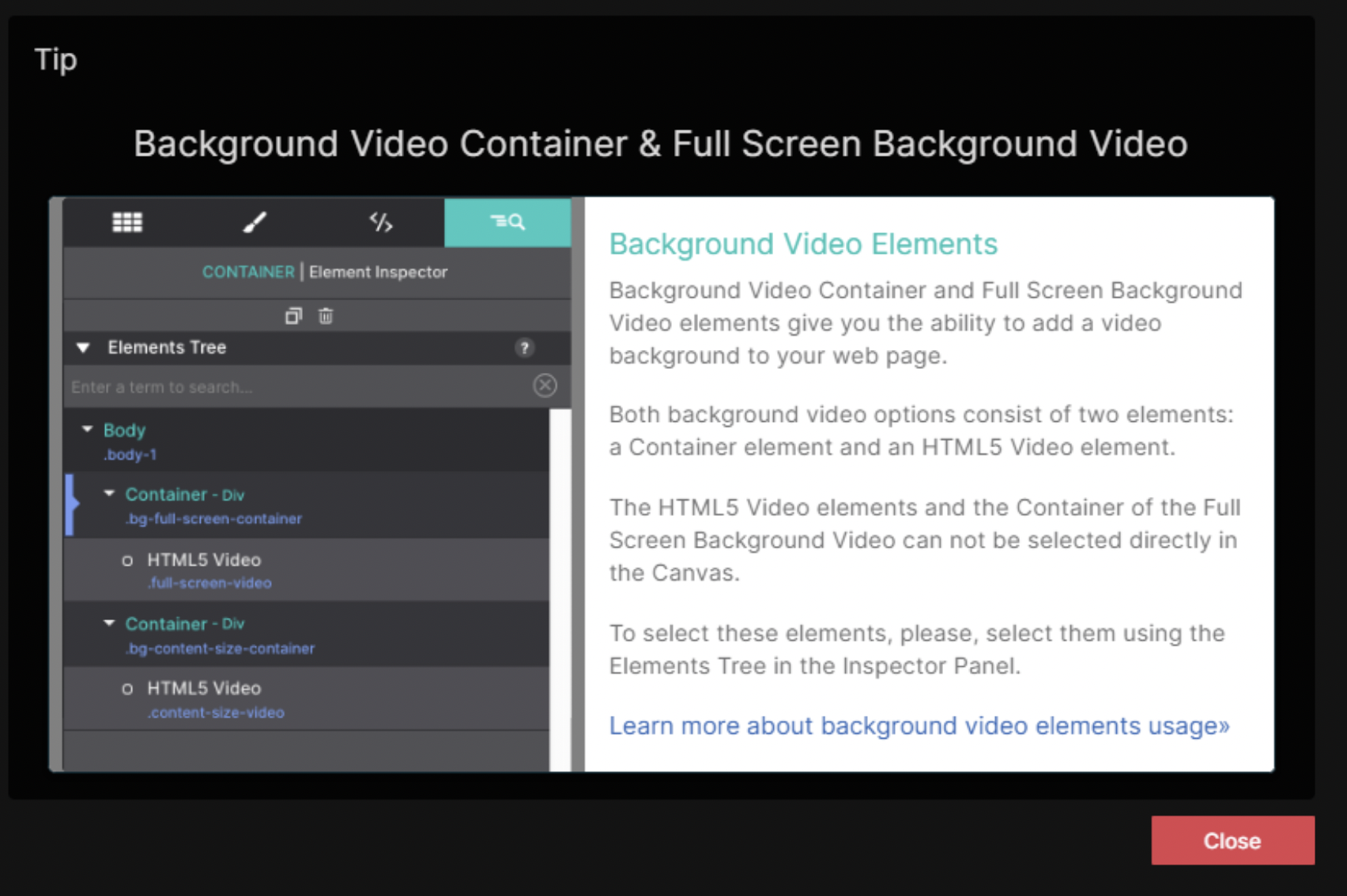Image resolution: width=1347 pixels, height=896 pixels.
Task: Switch to the Element Inspector search tab
Action: tap(507, 223)
